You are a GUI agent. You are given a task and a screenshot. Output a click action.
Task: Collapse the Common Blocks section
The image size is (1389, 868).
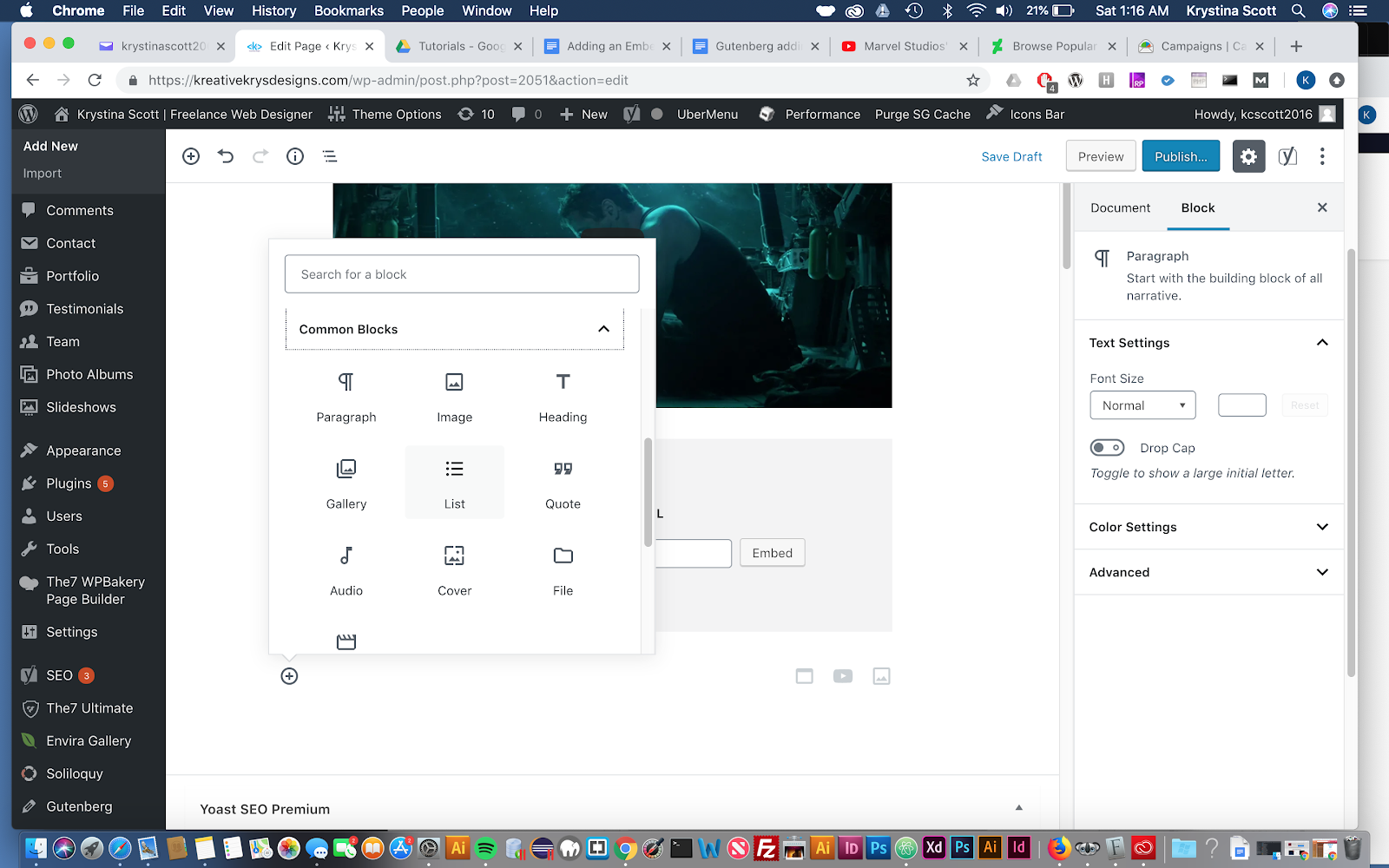[454, 329]
